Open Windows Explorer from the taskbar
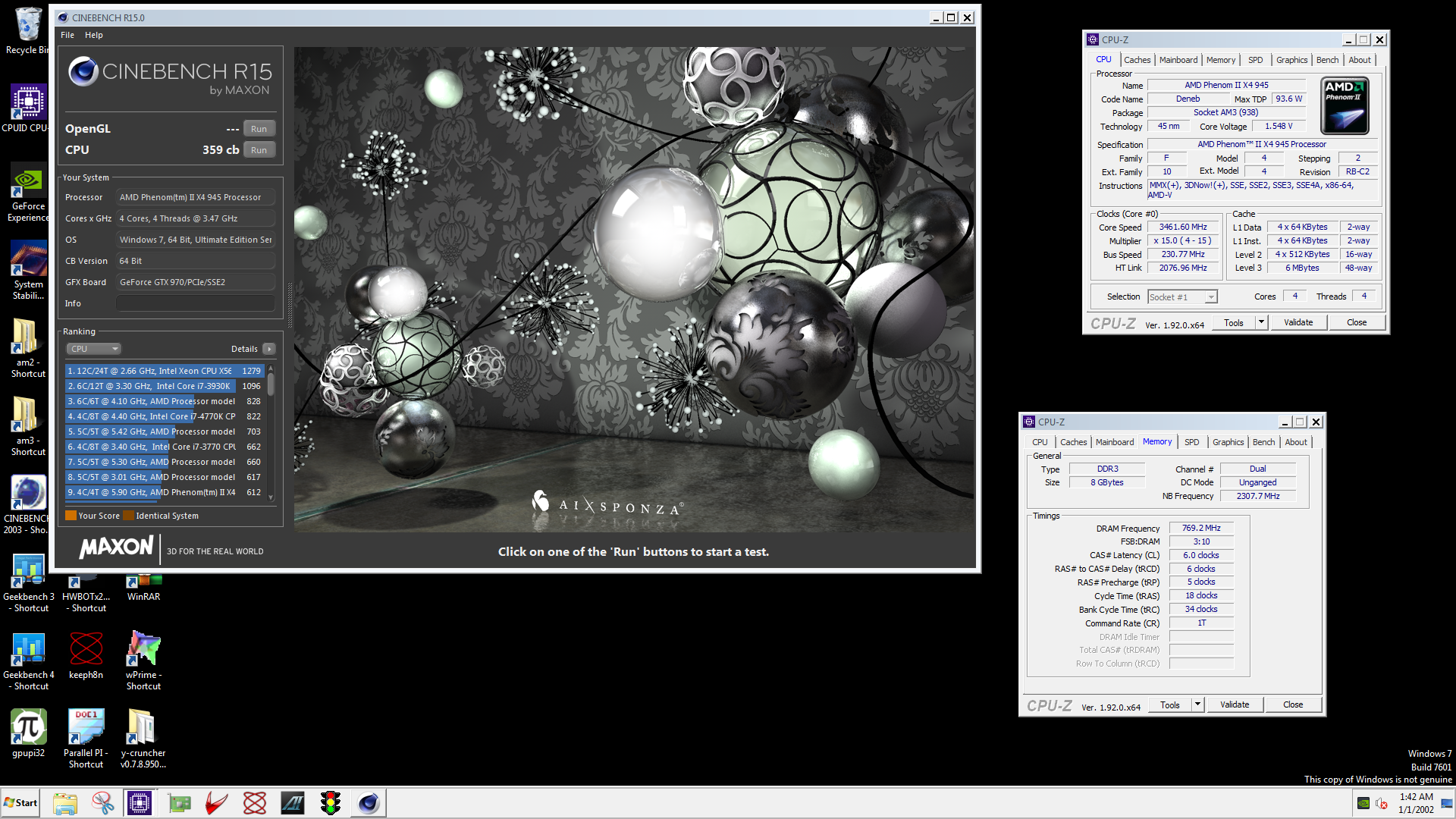The width and height of the screenshot is (1456, 819). 65,803
